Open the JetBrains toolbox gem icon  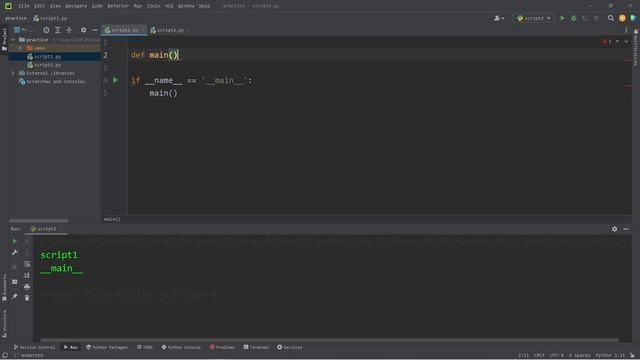point(633,18)
